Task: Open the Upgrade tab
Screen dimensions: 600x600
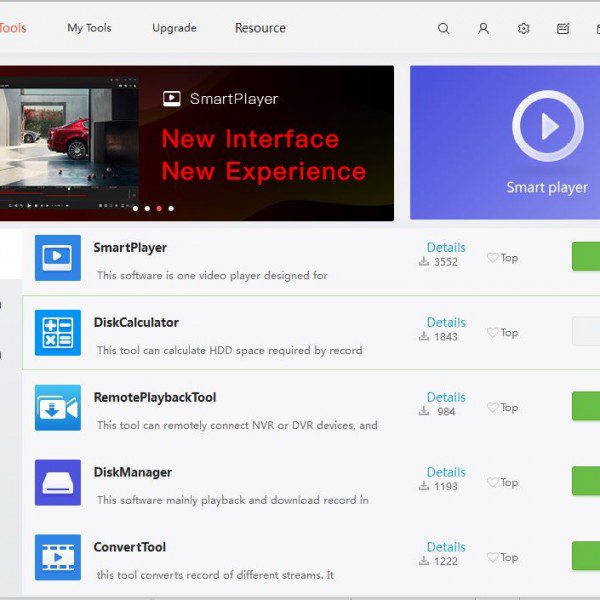Action: coord(174,28)
